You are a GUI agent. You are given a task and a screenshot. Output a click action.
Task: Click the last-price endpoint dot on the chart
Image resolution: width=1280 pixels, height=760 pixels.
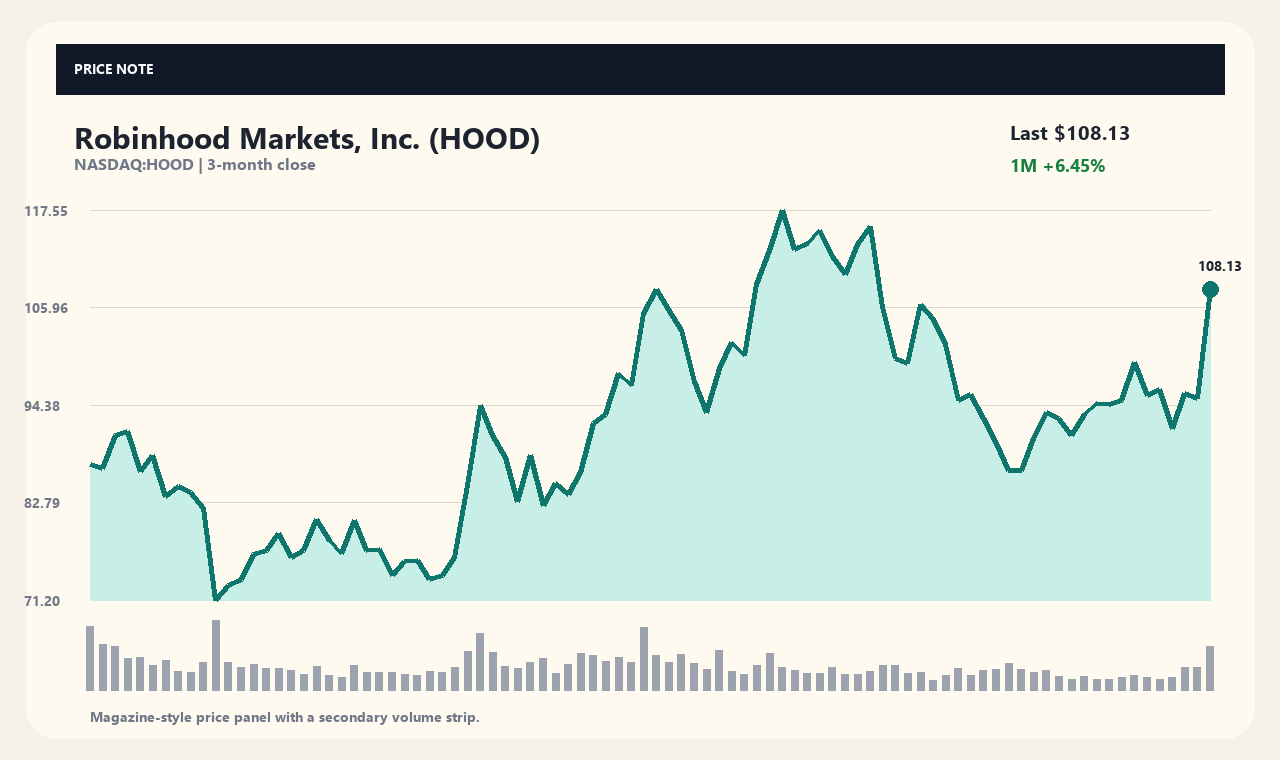1210,290
